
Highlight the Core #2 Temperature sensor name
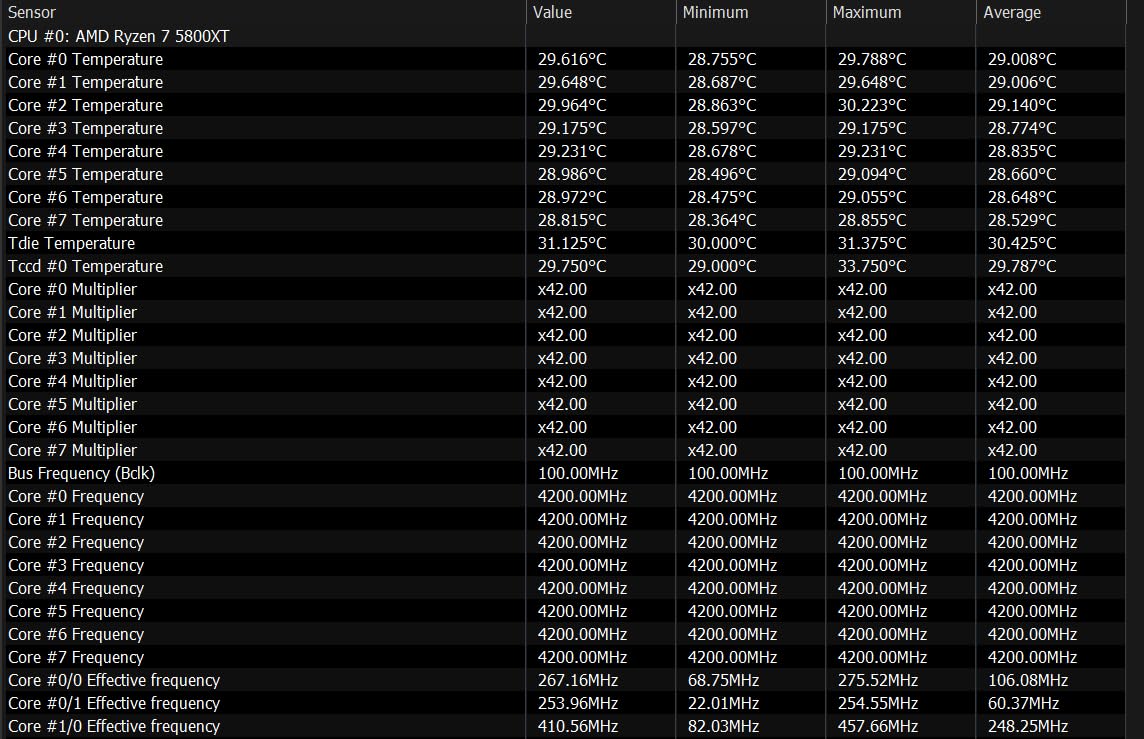[x=85, y=105]
